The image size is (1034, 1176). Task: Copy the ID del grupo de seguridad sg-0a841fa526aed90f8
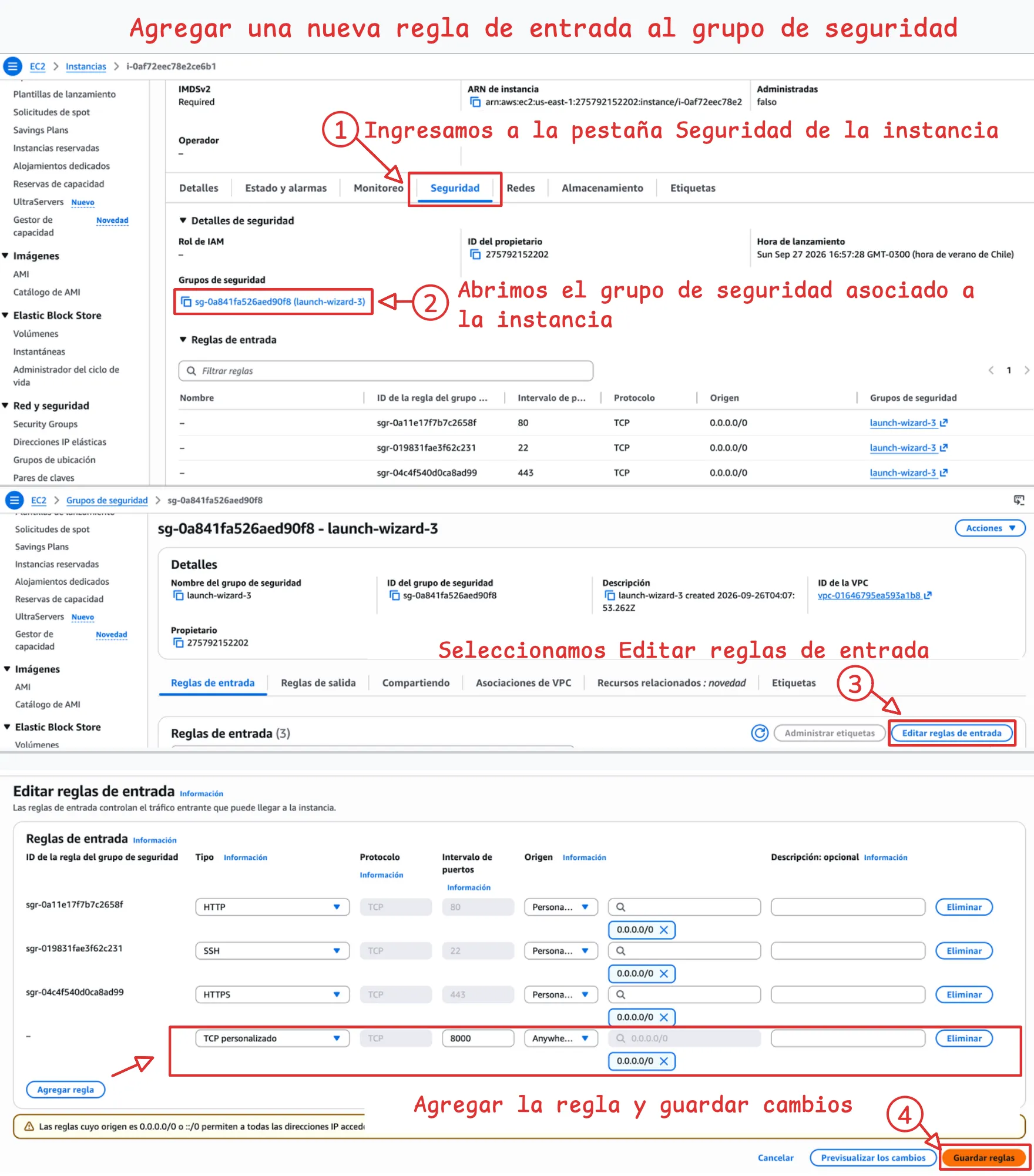pyautogui.click(x=394, y=595)
